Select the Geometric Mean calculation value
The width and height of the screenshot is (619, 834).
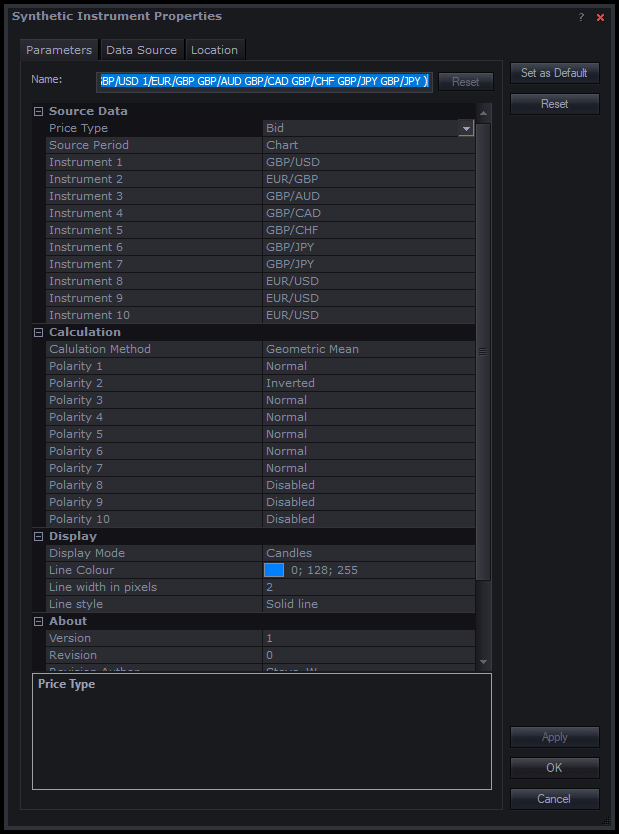(369, 349)
